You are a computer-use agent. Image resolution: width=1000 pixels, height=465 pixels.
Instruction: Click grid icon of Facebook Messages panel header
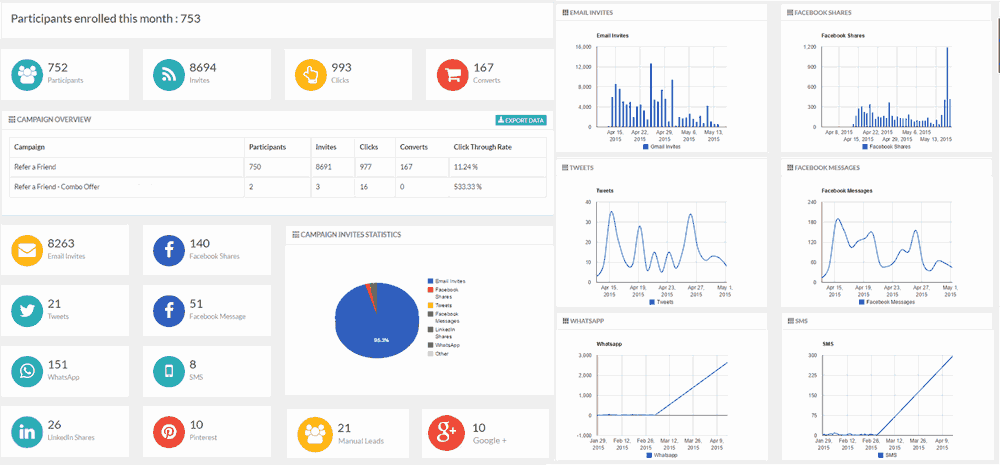(790, 168)
